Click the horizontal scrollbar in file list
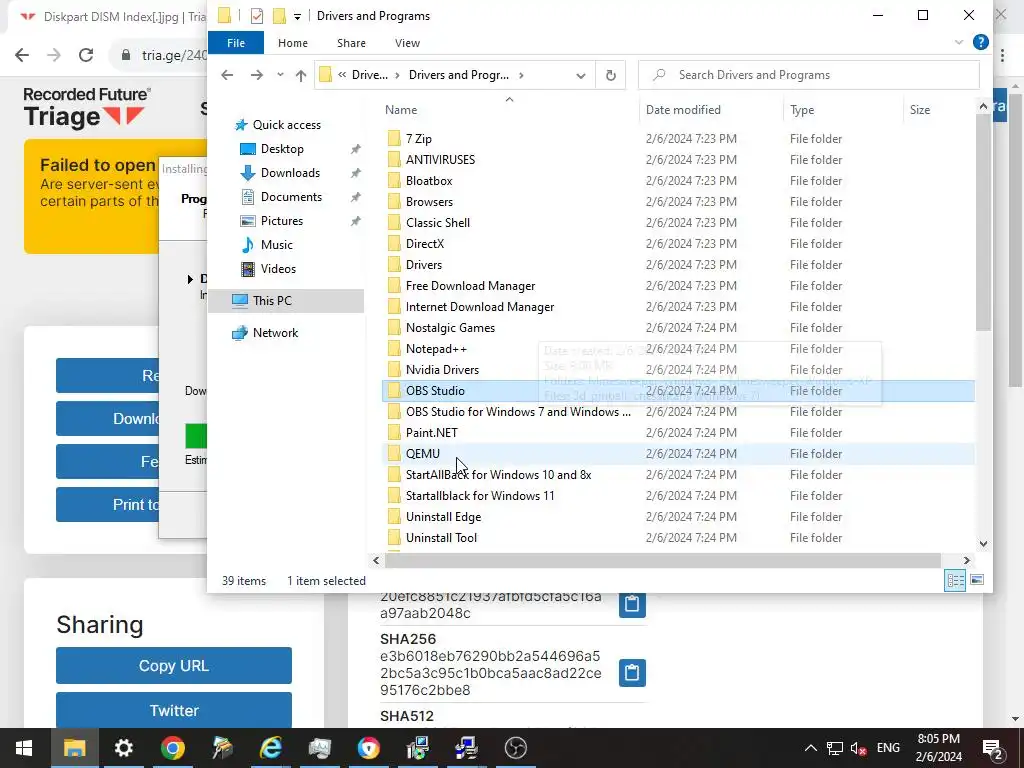This screenshot has width=1024, height=768. pos(662,560)
